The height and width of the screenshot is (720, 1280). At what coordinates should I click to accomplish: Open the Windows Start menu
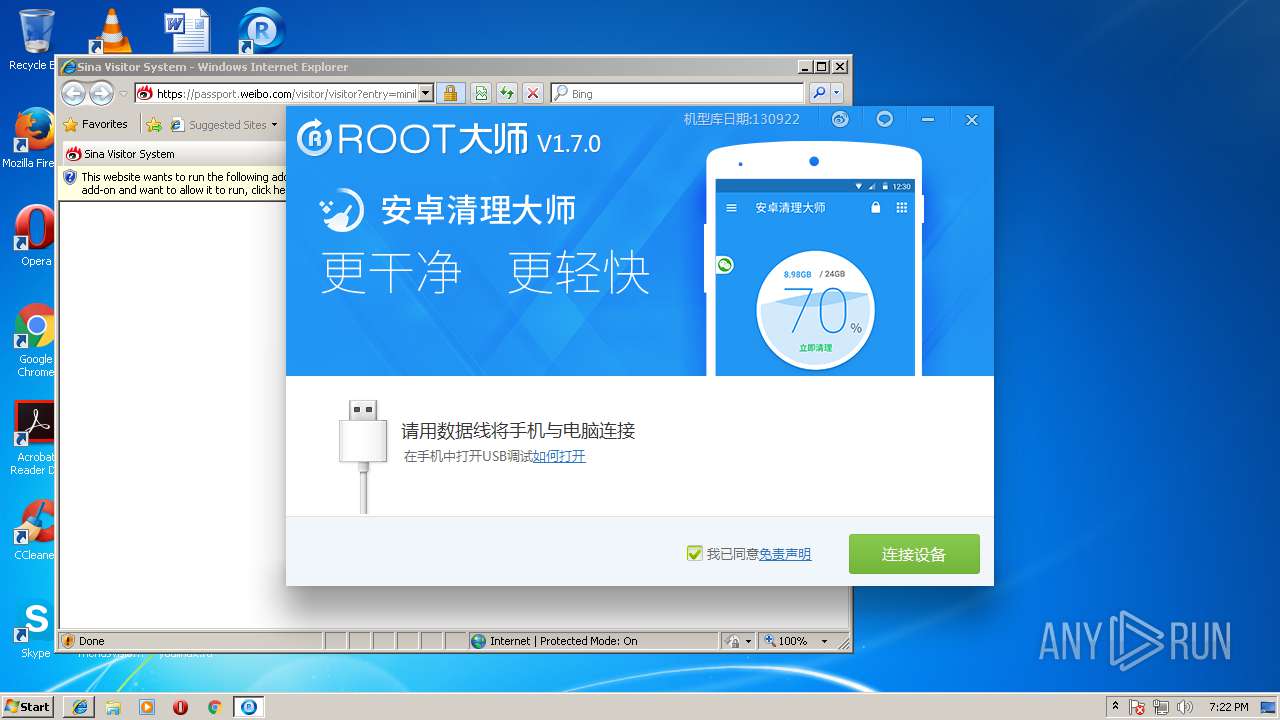point(27,706)
